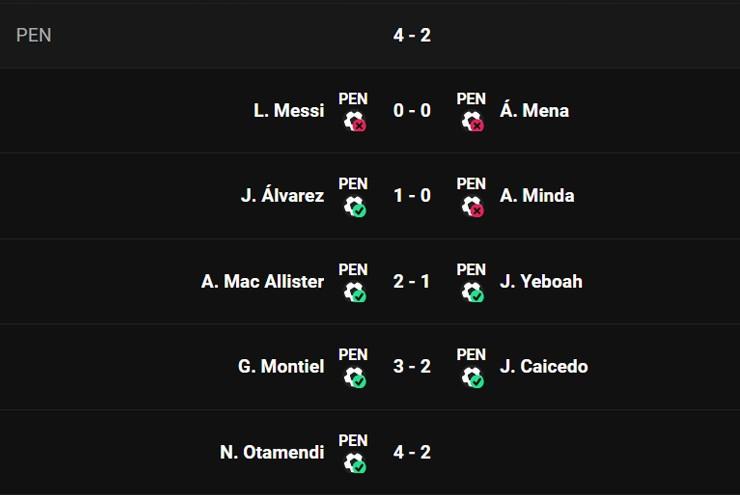Click N. Otamendi's scored penalty icon
740x495 pixels.
point(354,463)
